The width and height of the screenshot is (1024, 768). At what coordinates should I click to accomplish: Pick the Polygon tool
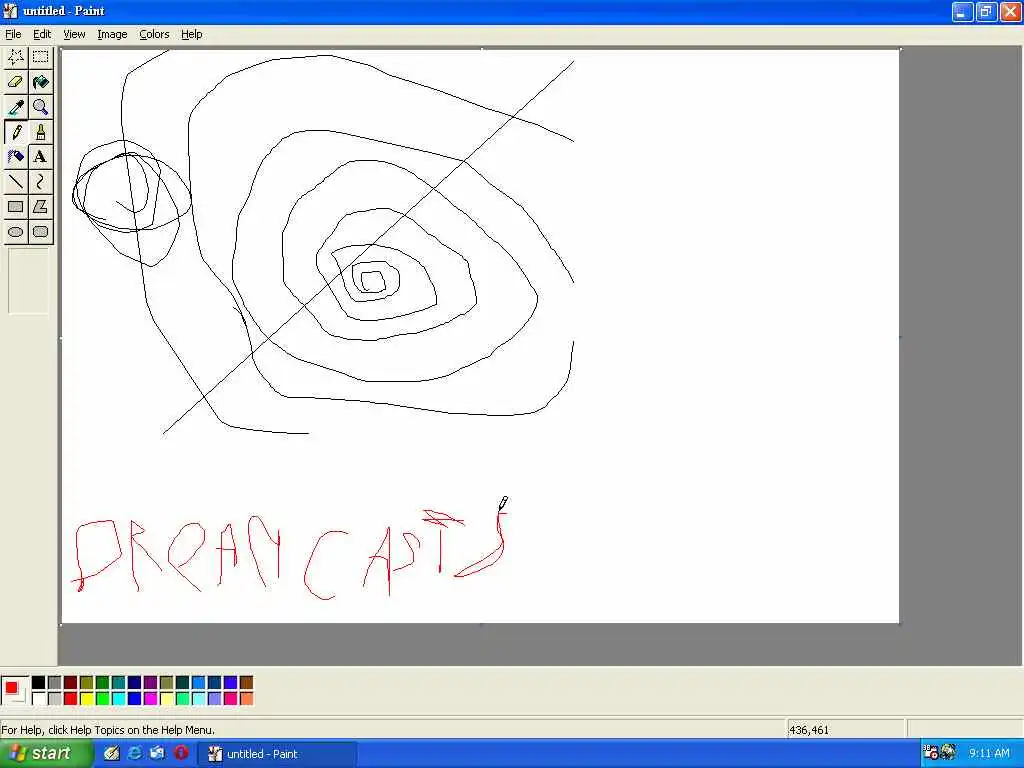(x=40, y=207)
